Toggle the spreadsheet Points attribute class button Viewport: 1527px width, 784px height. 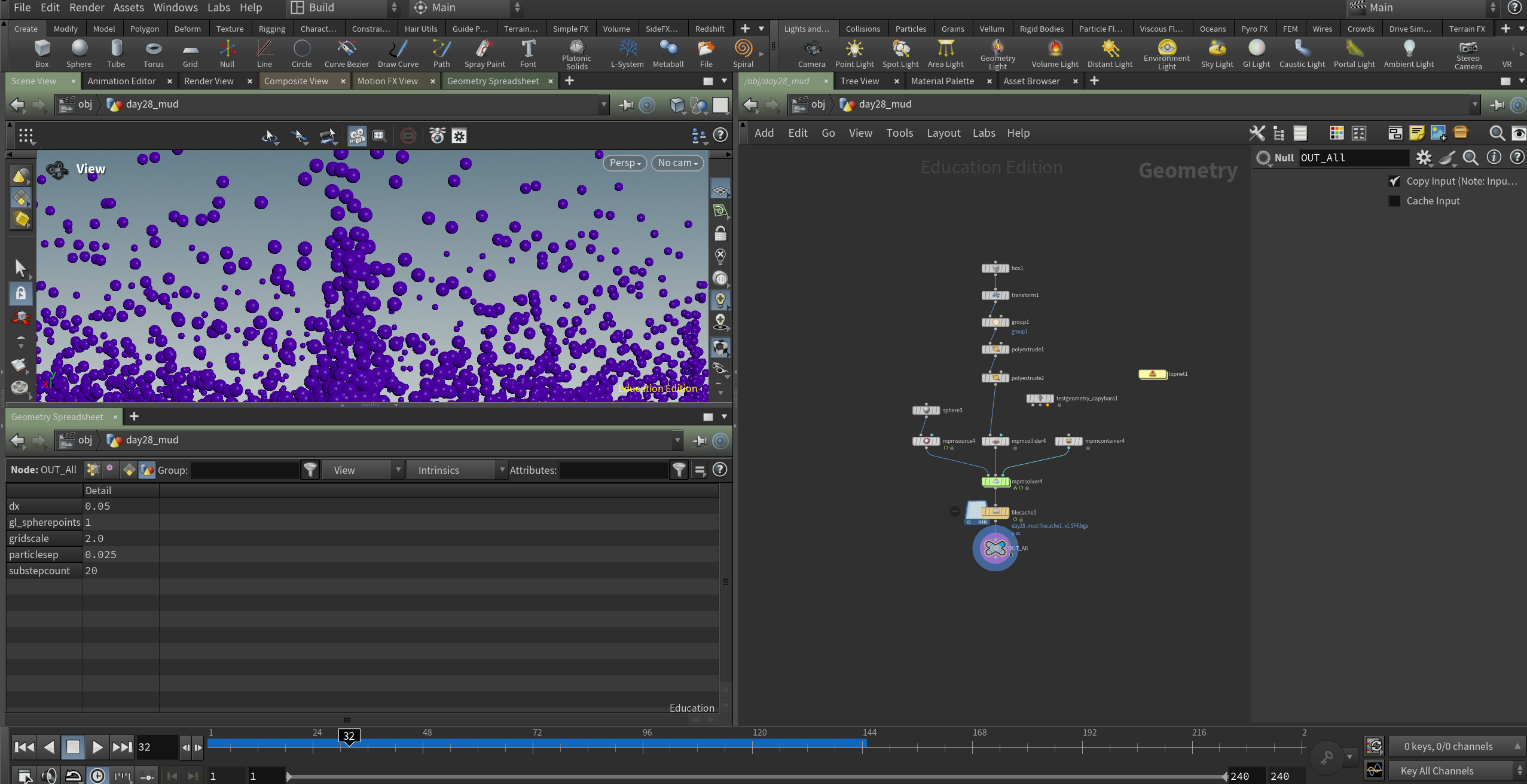pos(93,470)
